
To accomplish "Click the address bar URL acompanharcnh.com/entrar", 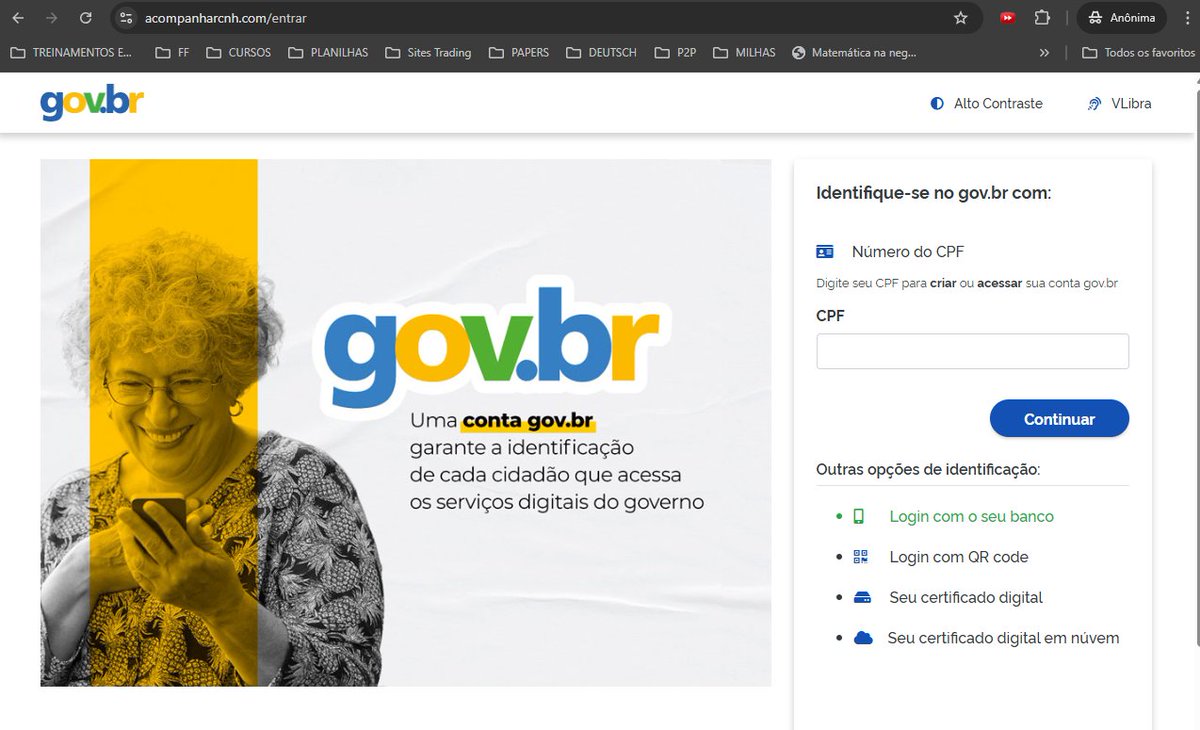I will point(225,18).
